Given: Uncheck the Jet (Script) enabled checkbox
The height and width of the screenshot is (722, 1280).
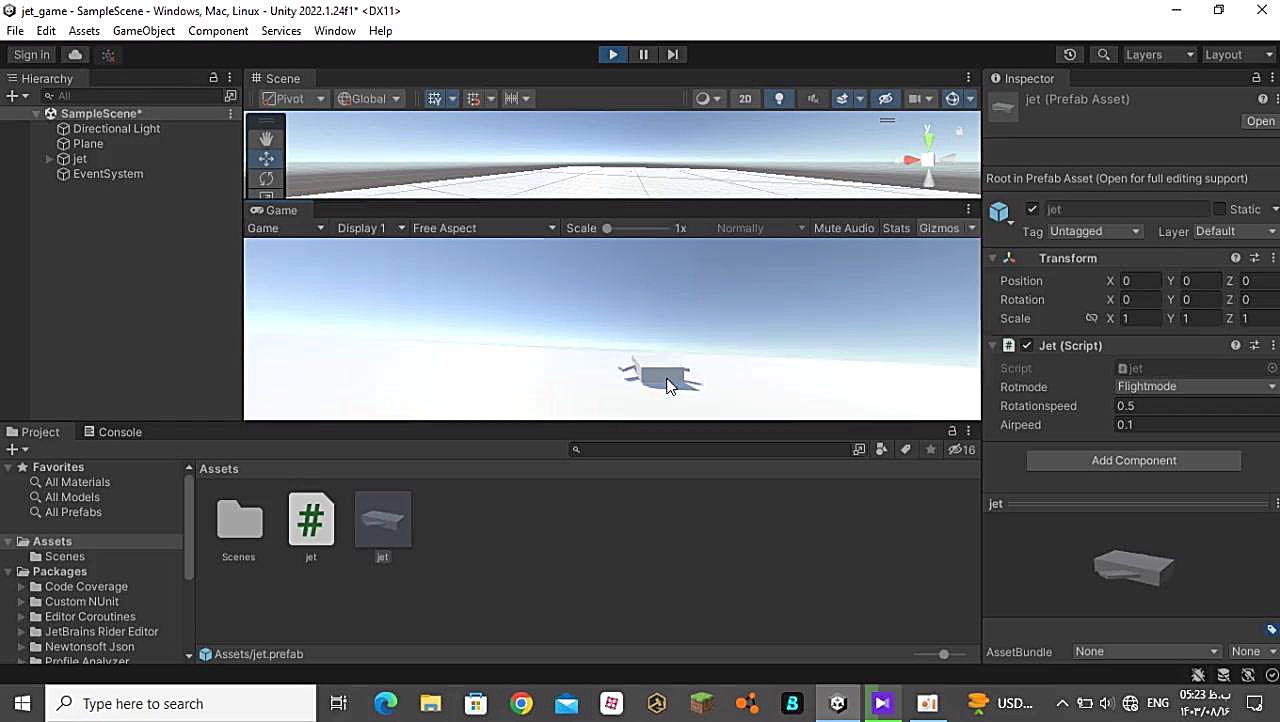Looking at the screenshot, I should coord(1027,345).
